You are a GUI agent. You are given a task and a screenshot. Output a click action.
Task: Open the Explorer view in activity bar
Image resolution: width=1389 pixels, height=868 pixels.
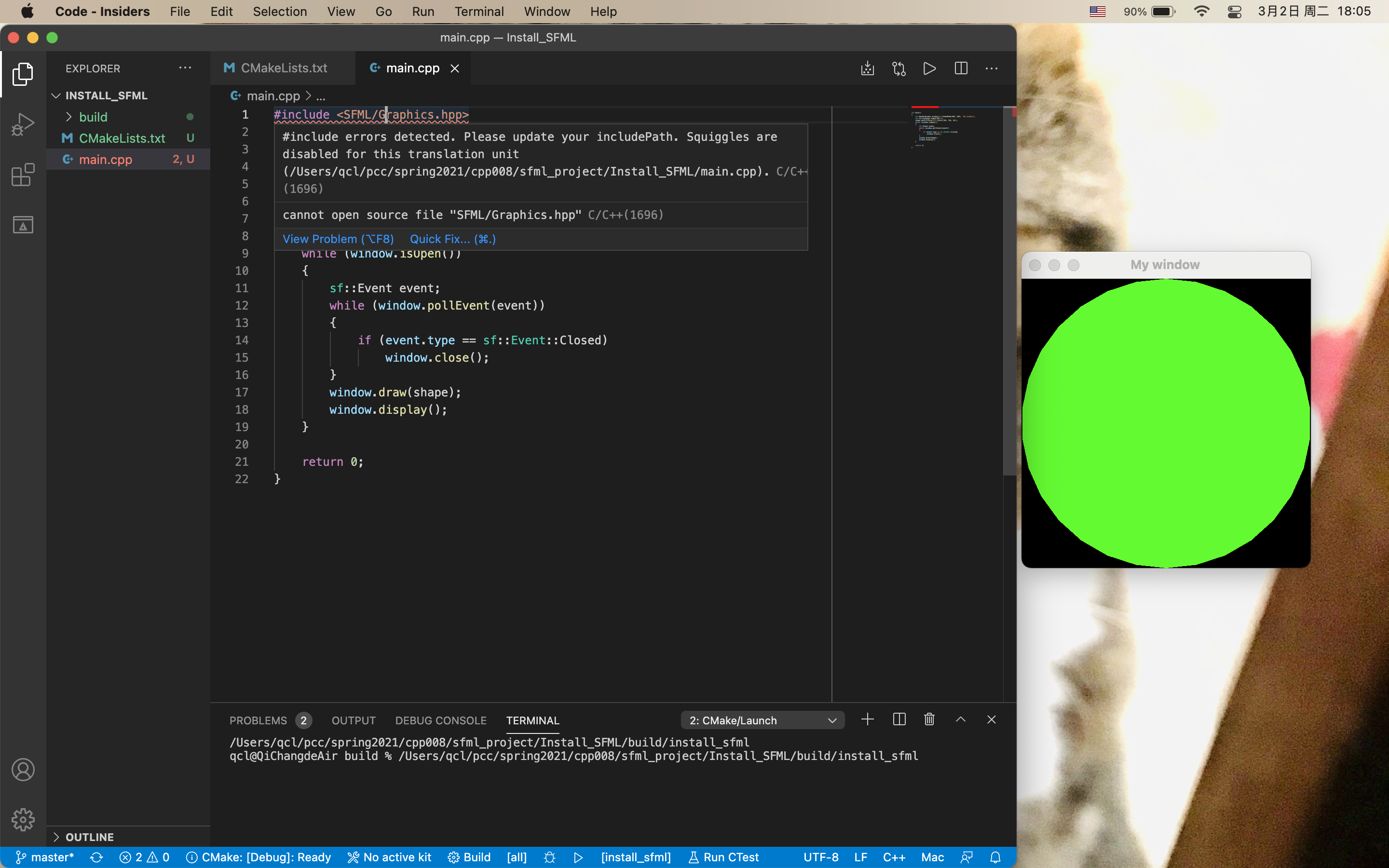pos(23,74)
